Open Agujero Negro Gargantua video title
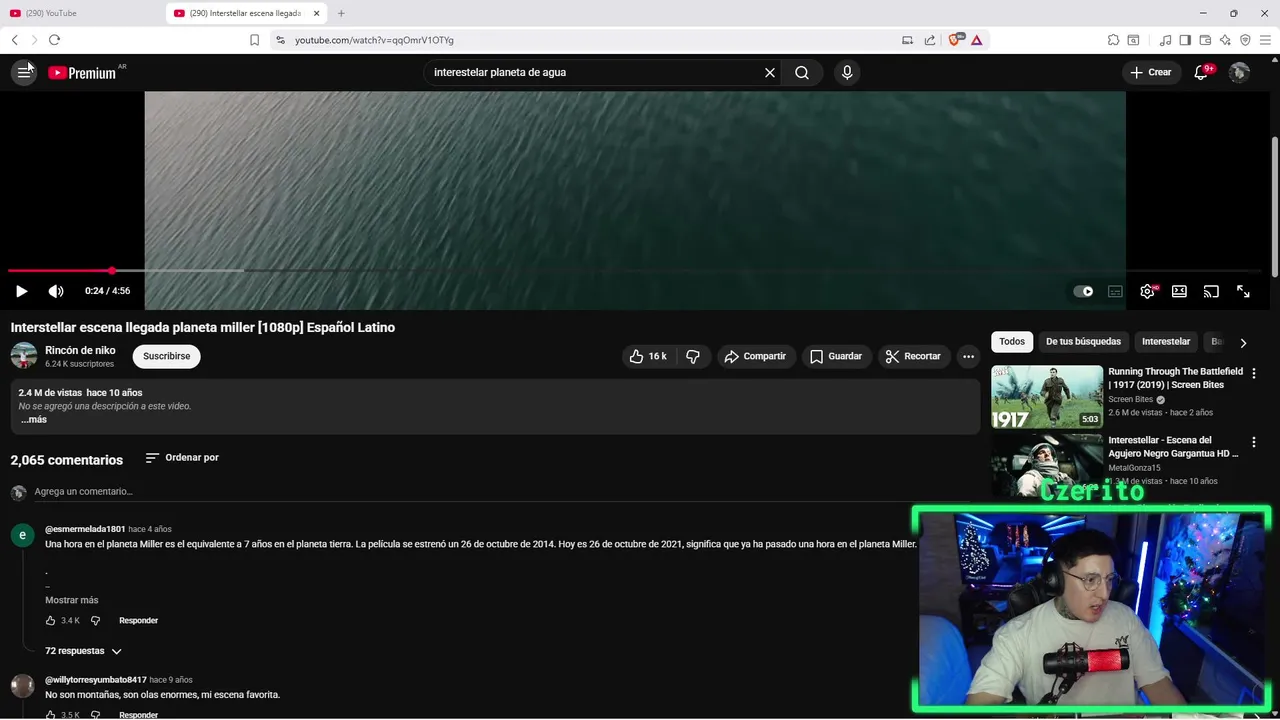Viewport: 1280px width, 720px height. pyautogui.click(x=1173, y=446)
